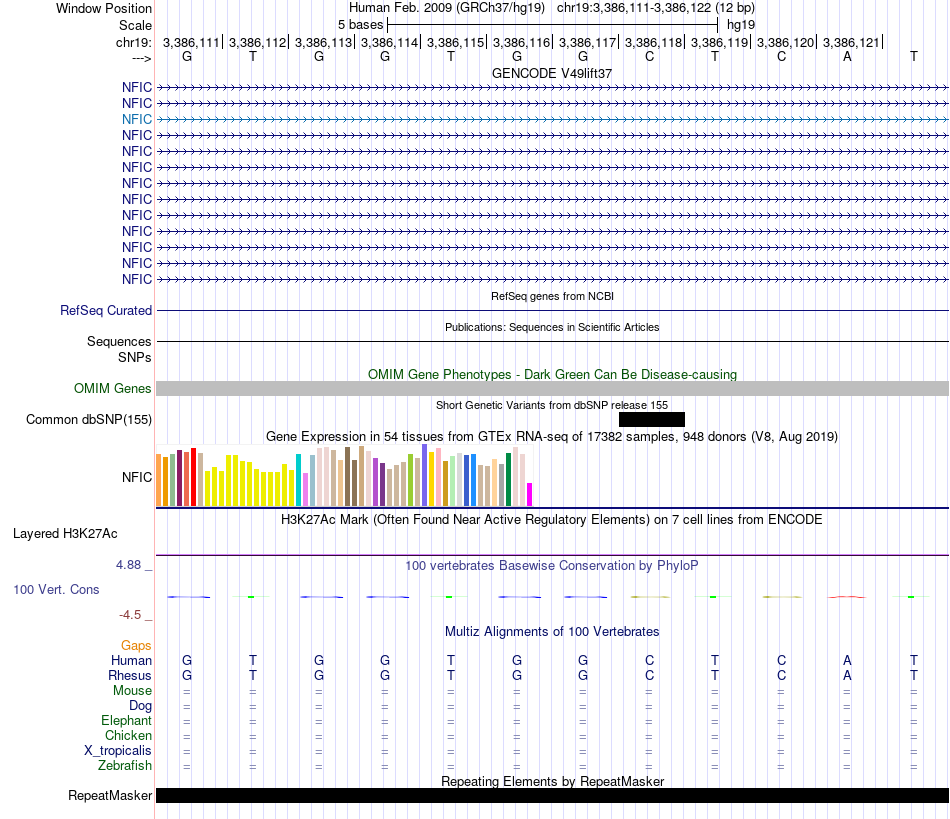The width and height of the screenshot is (950, 819).
Task: Select the Sequences track label
Action: click(119, 342)
